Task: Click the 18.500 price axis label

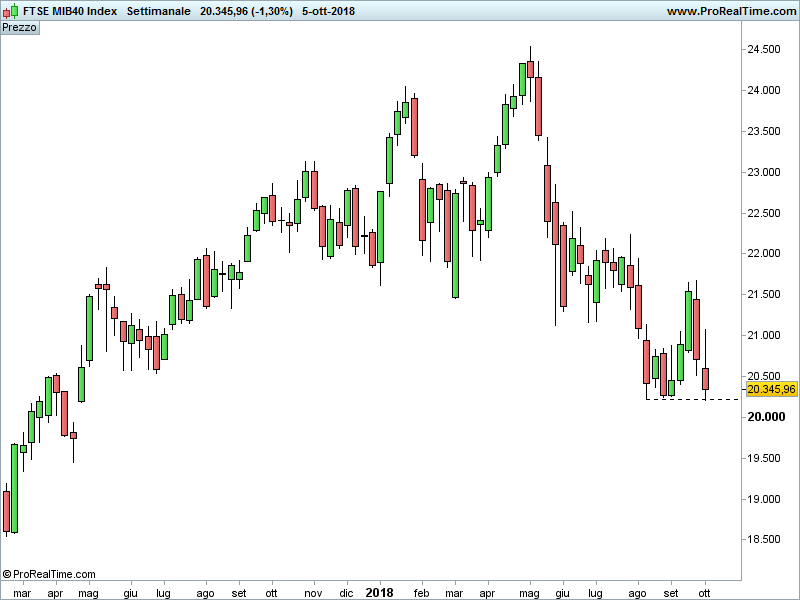Action: click(x=764, y=539)
